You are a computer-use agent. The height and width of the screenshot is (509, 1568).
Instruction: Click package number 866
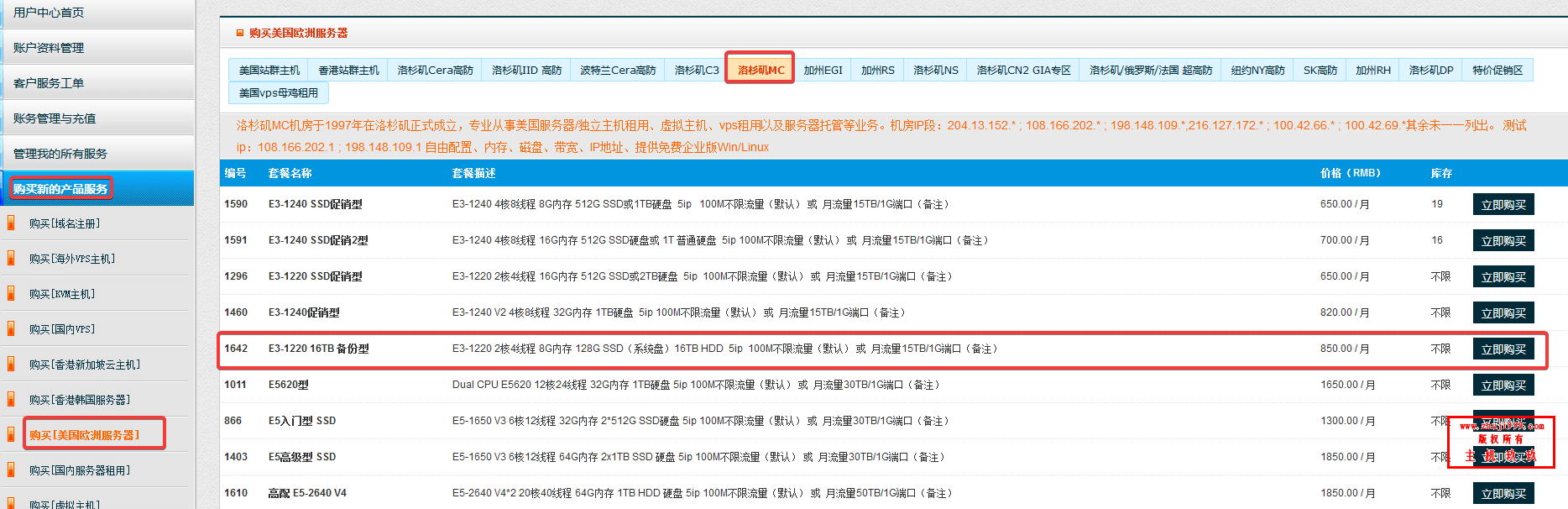233,421
